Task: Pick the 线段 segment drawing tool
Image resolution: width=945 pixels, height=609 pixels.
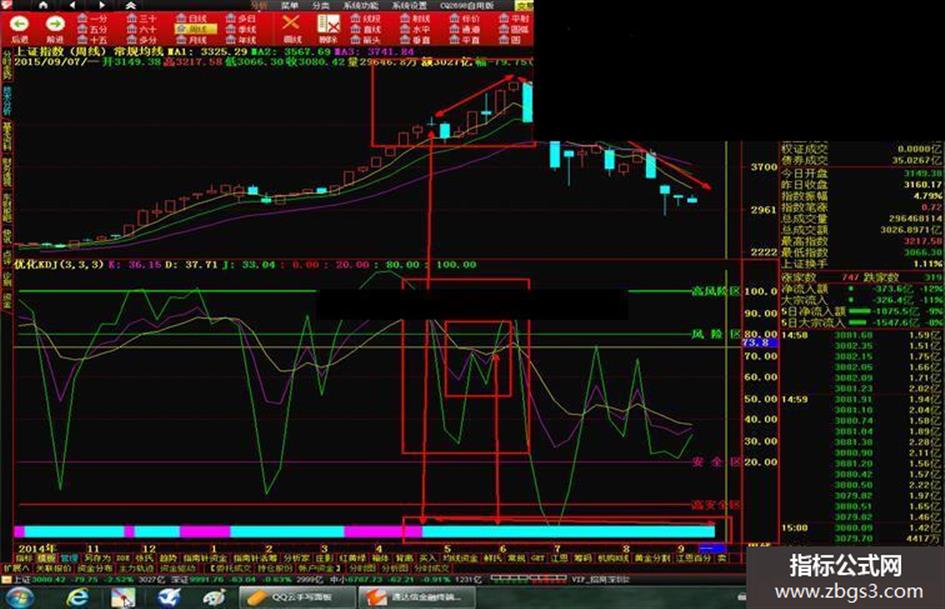Action: coord(366,19)
